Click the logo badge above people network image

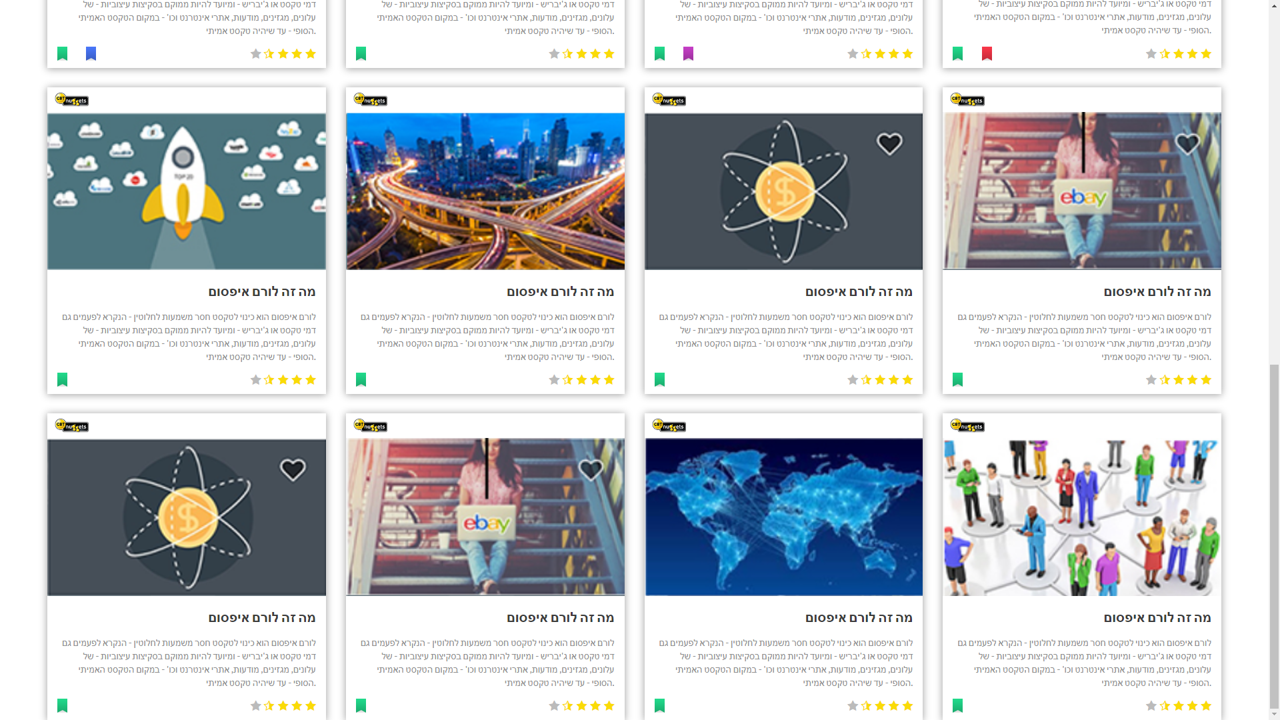point(967,426)
